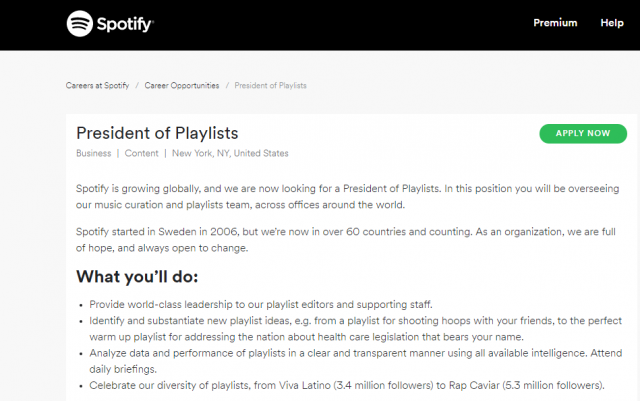Select the Business category tag
640x401 pixels.
[x=93, y=153]
